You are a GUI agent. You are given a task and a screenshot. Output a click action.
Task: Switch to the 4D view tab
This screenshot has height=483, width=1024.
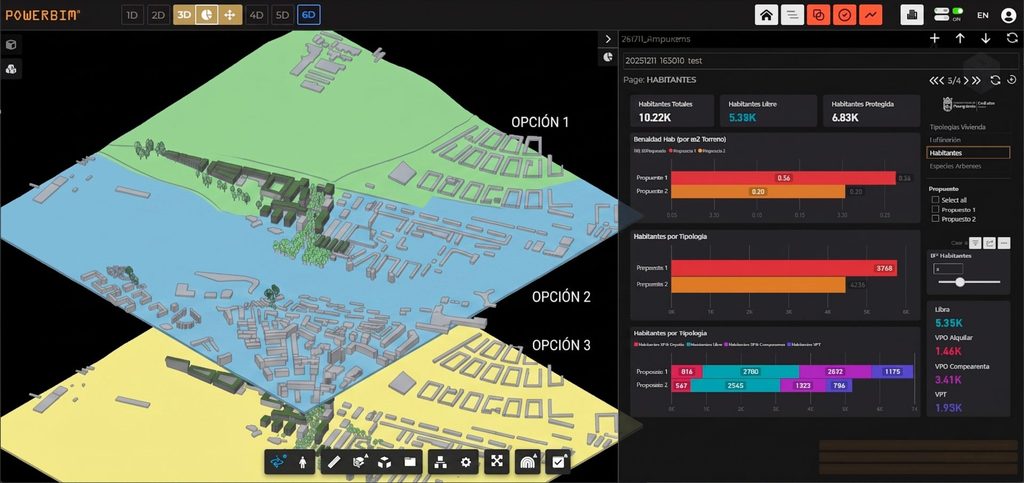click(x=257, y=15)
